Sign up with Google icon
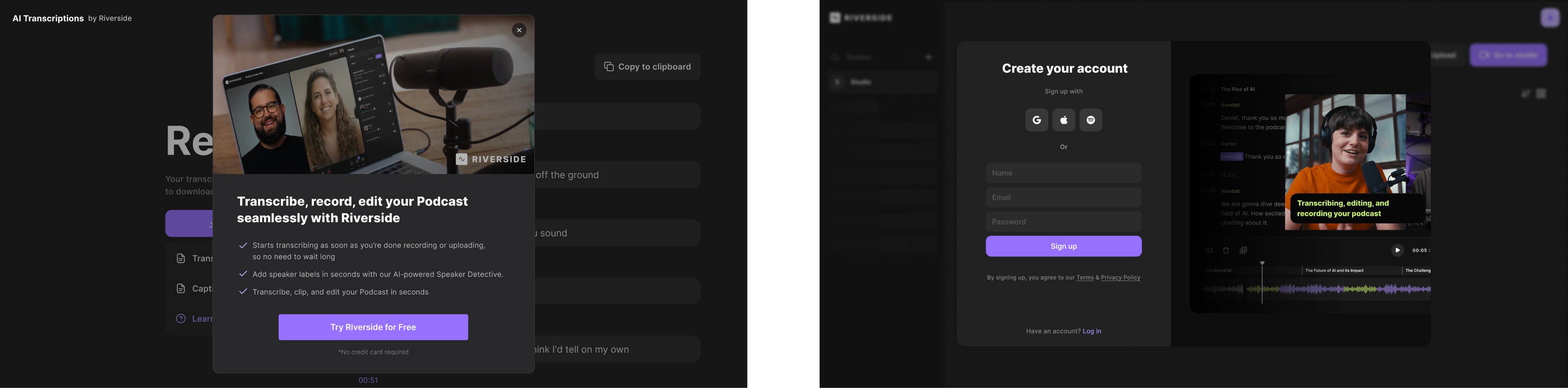The width and height of the screenshot is (1568, 389). point(1037,120)
